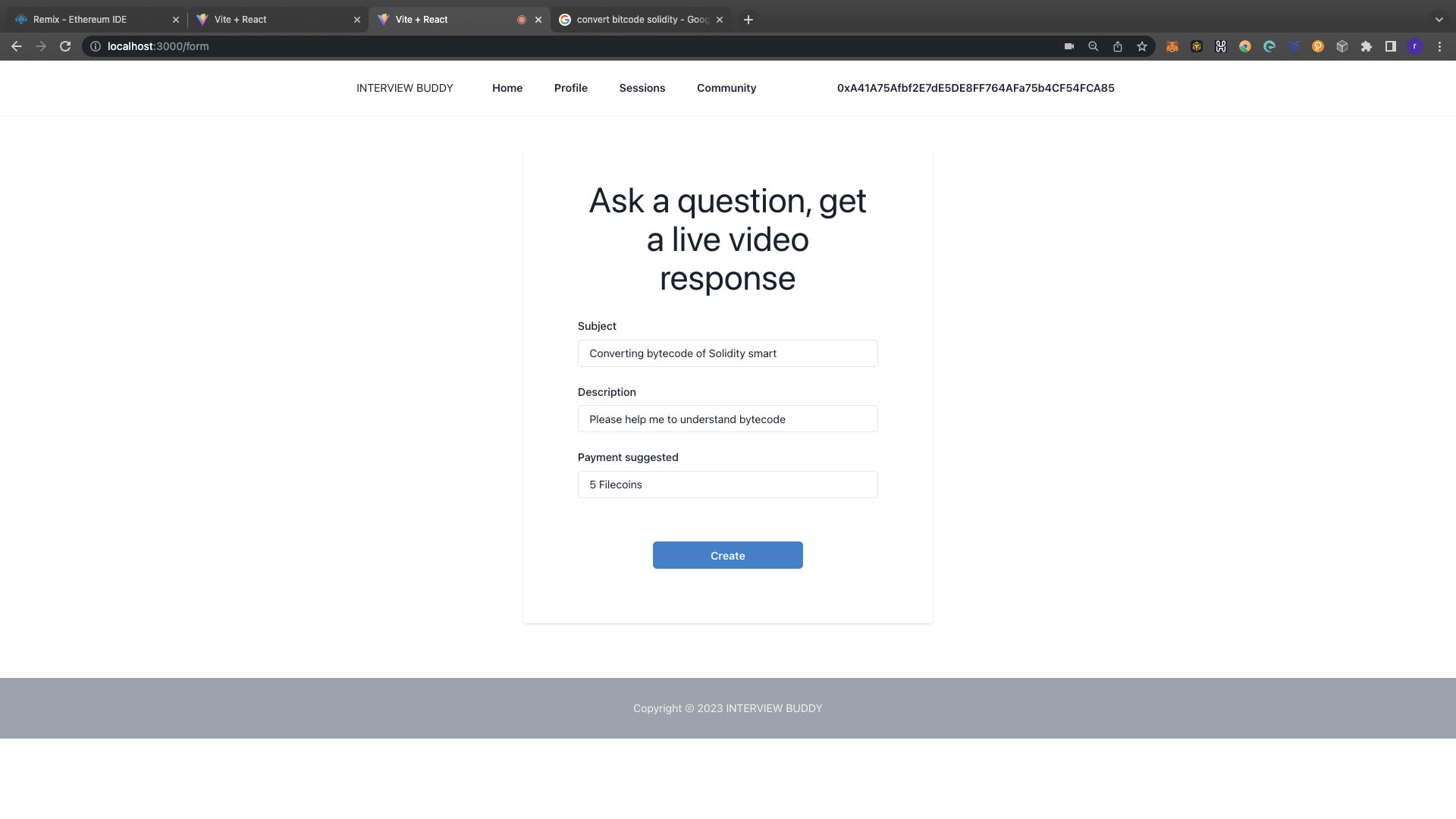Open the purple profile avatar
This screenshot has width=1456, height=819.
1415,46
